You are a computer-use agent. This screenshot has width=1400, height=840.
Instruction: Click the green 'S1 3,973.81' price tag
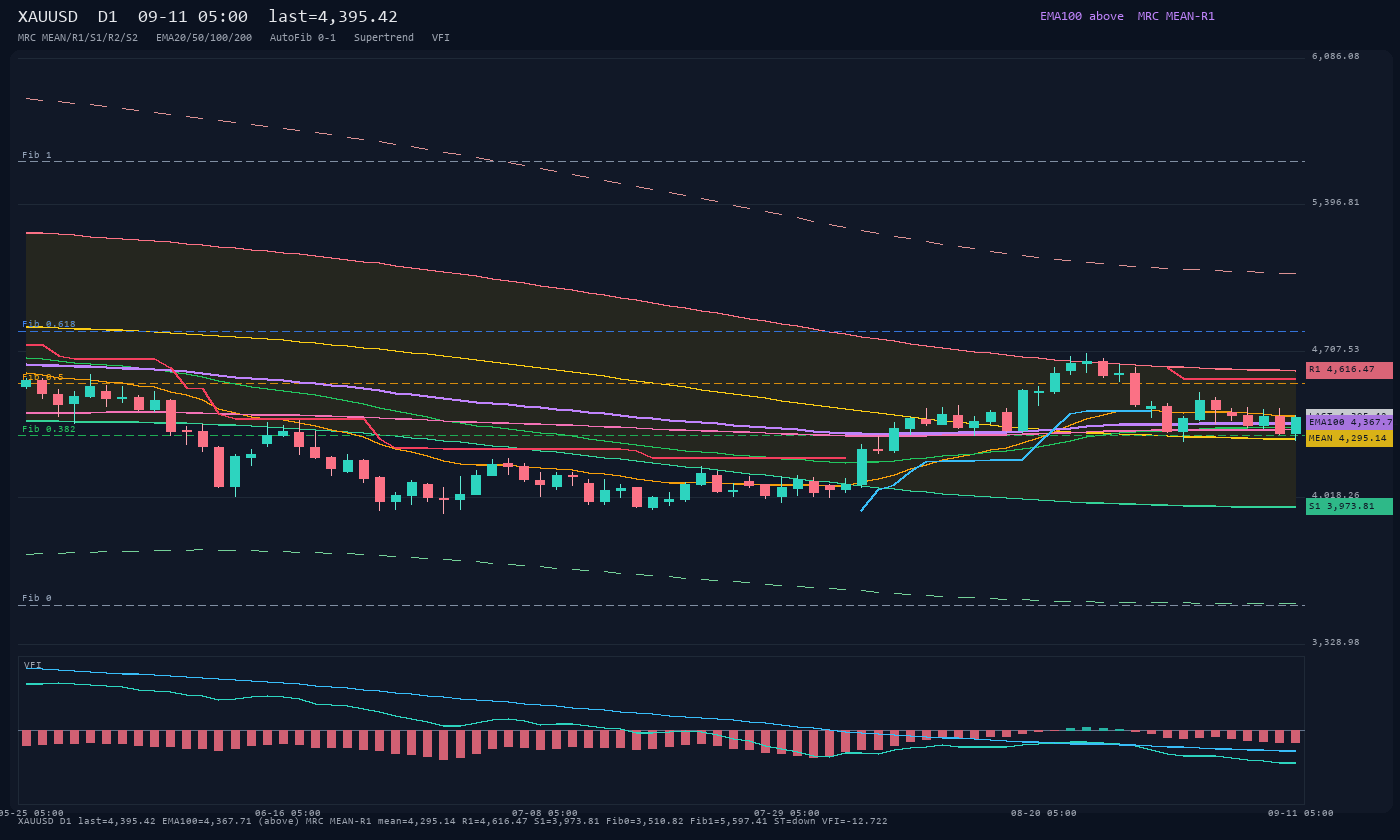[x=1349, y=506]
